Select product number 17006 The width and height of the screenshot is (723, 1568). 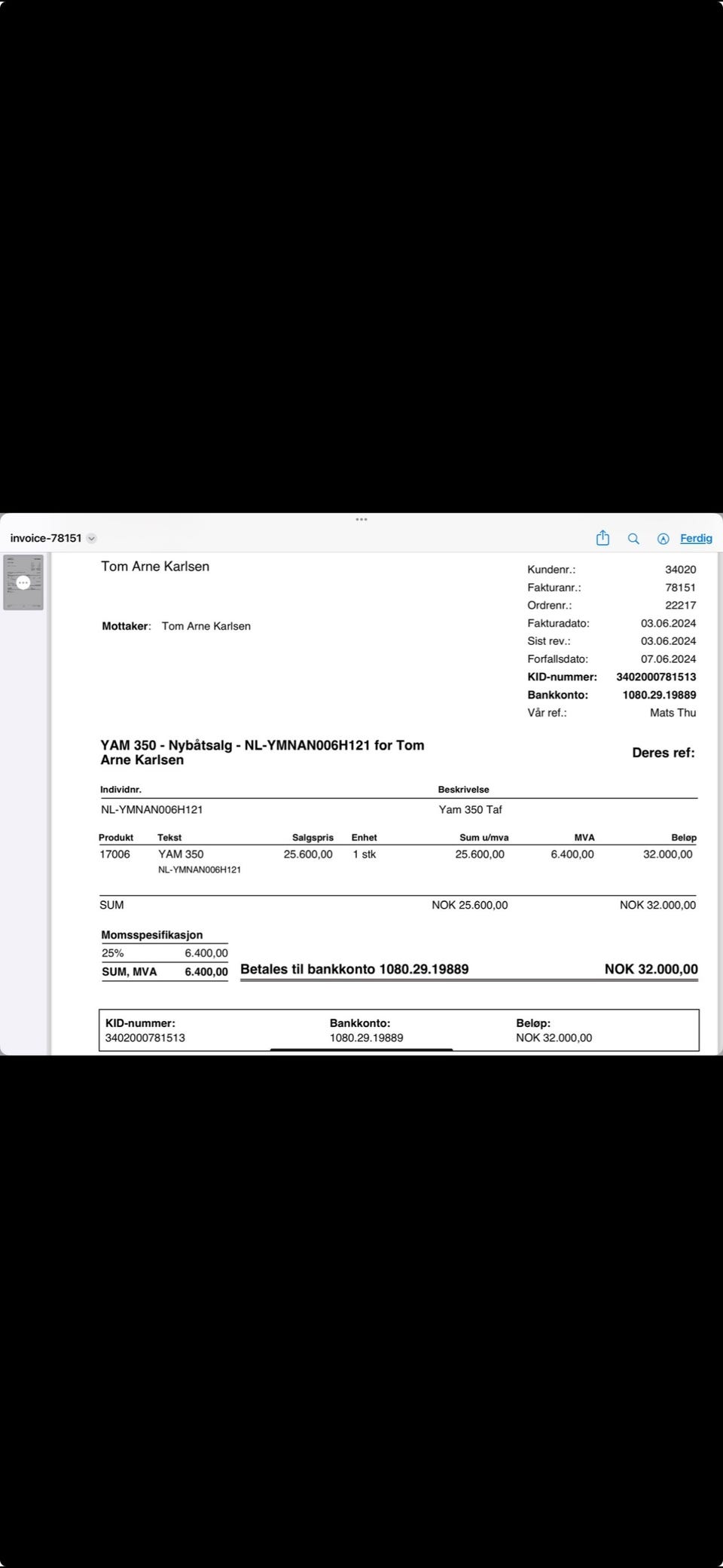114,854
